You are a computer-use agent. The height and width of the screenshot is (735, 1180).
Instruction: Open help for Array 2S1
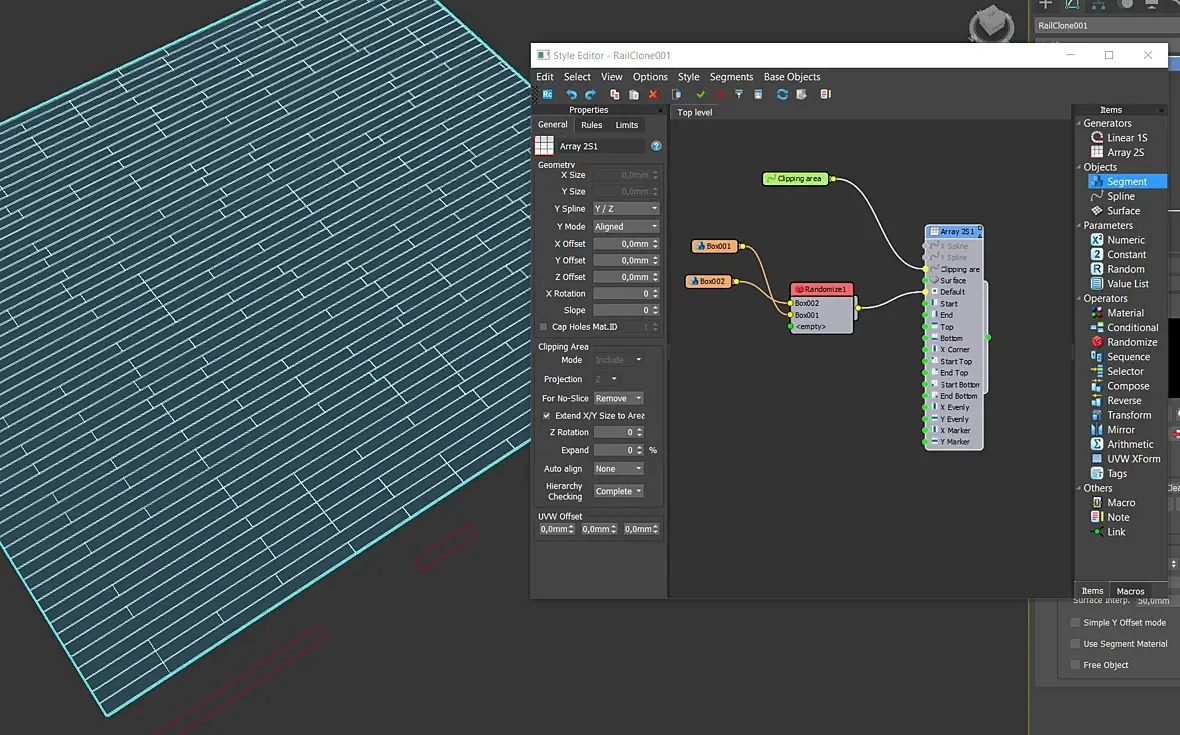point(656,146)
